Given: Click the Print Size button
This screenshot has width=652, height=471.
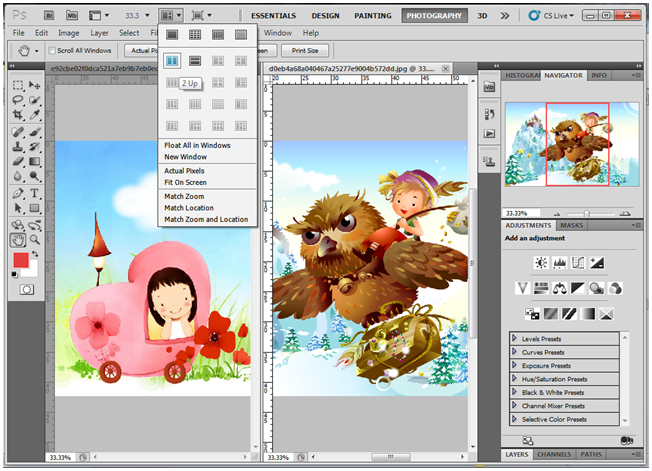Looking at the screenshot, I should [x=305, y=50].
